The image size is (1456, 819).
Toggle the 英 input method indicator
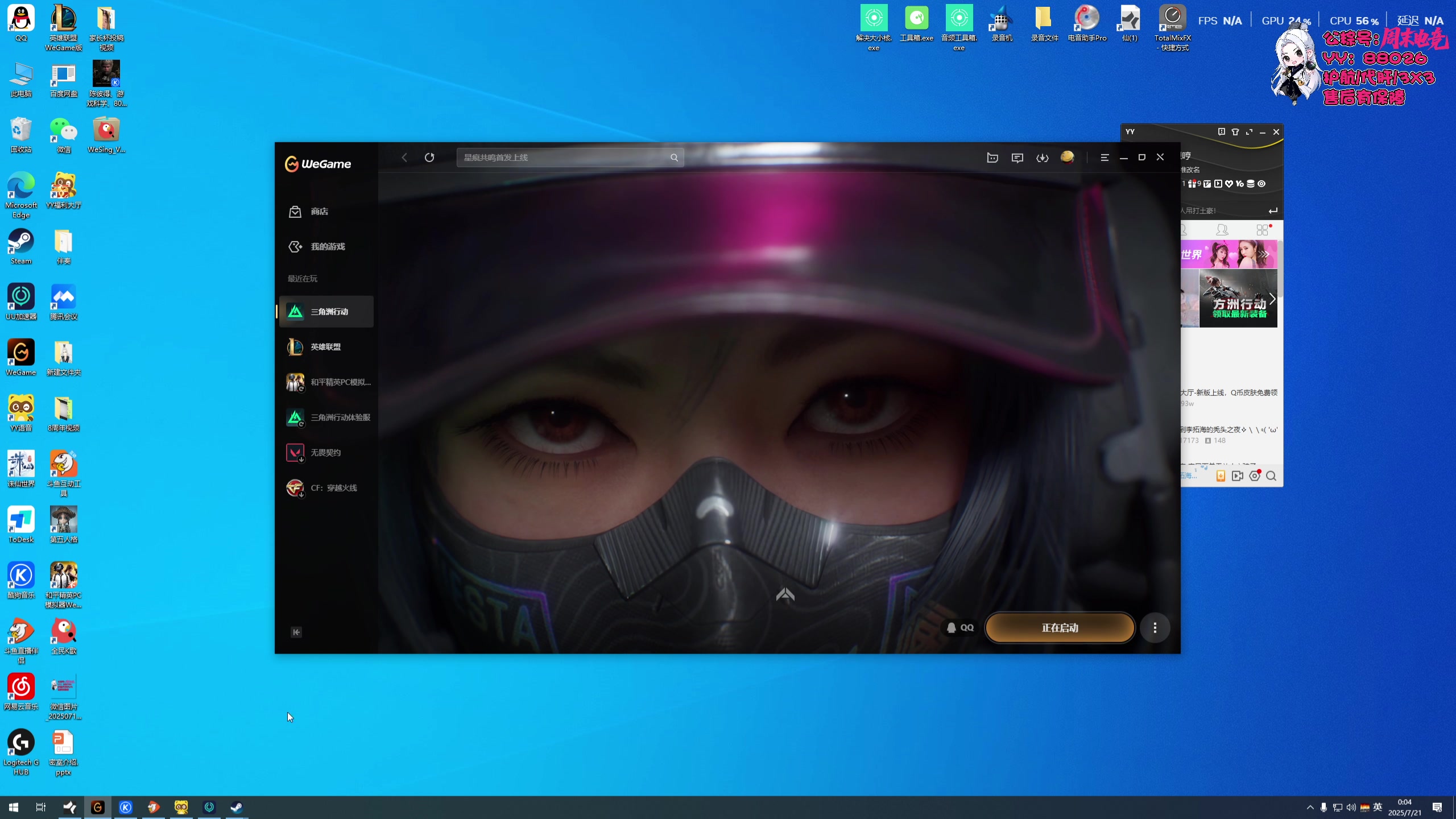[x=1378, y=807]
